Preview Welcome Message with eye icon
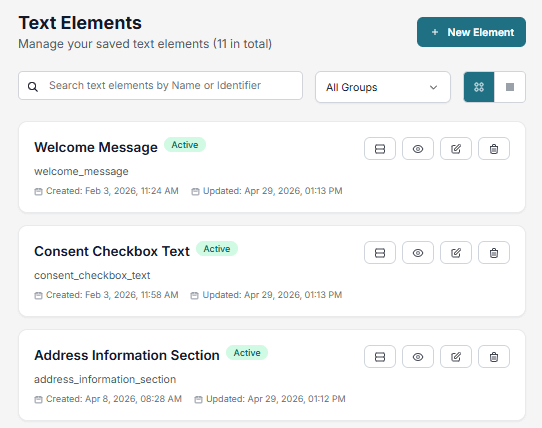This screenshot has height=428, width=542. (418, 149)
